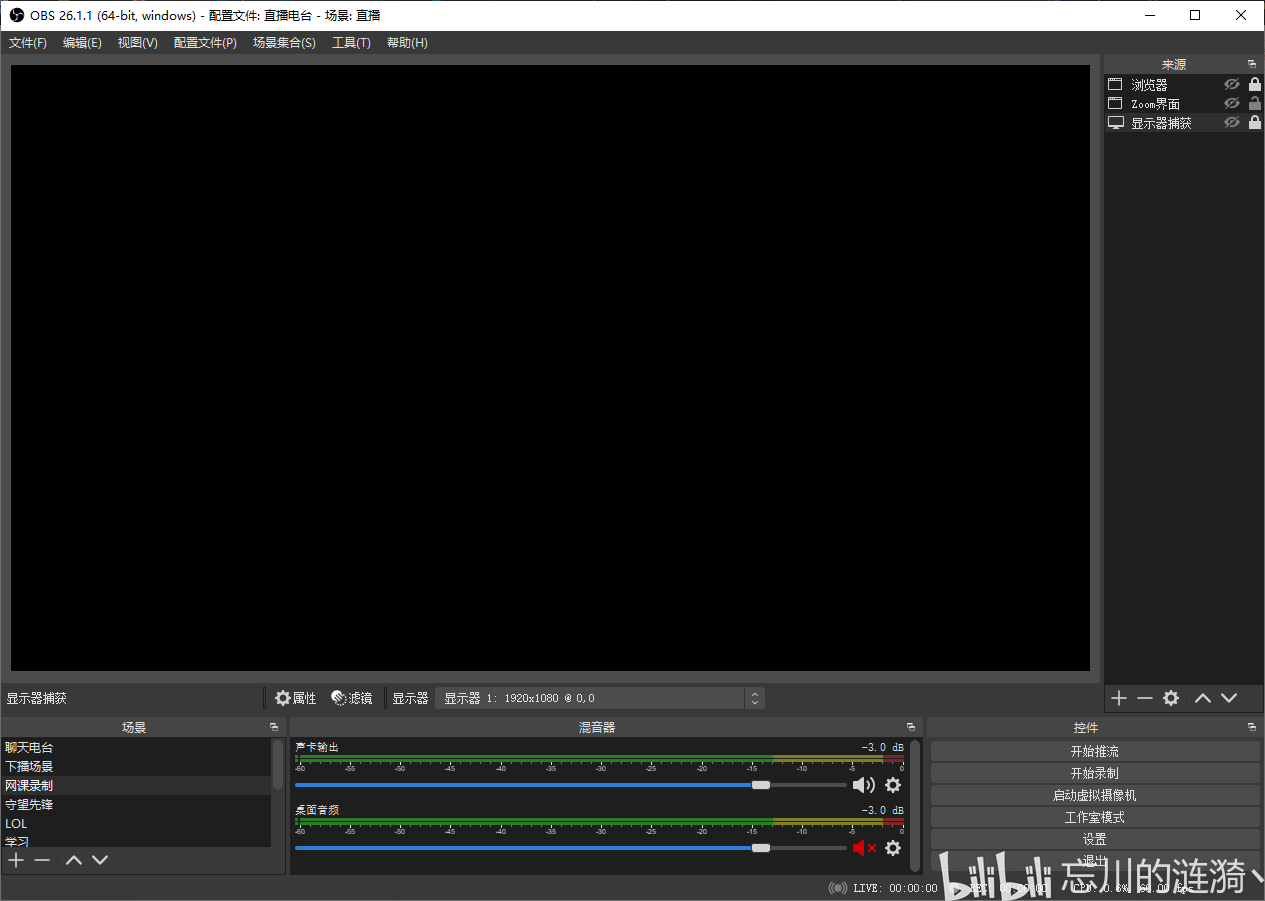Toggle visibility of 显示器捕获 source
Screen dimensions: 1265x901
[1232, 123]
